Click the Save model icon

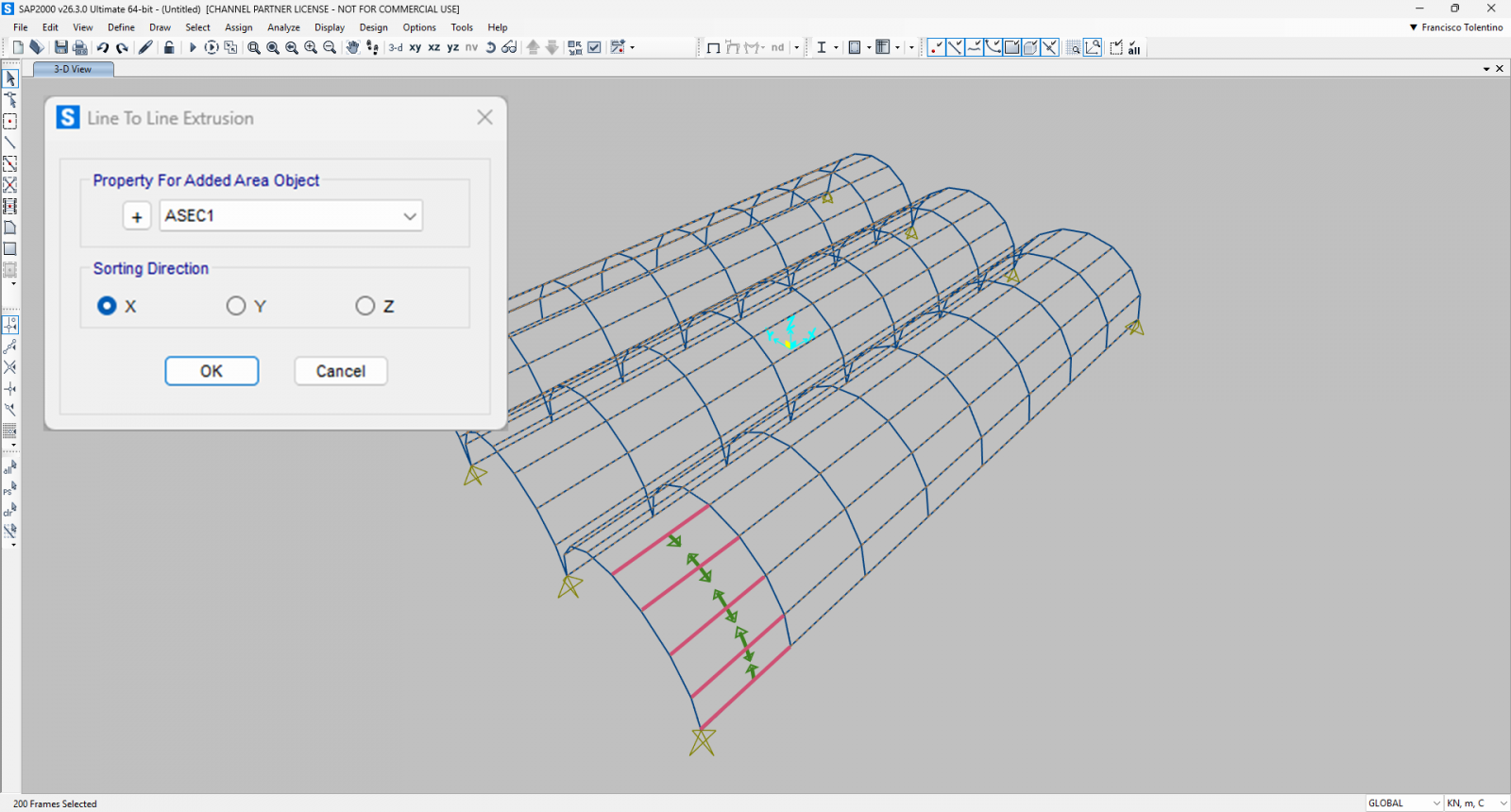click(x=61, y=47)
